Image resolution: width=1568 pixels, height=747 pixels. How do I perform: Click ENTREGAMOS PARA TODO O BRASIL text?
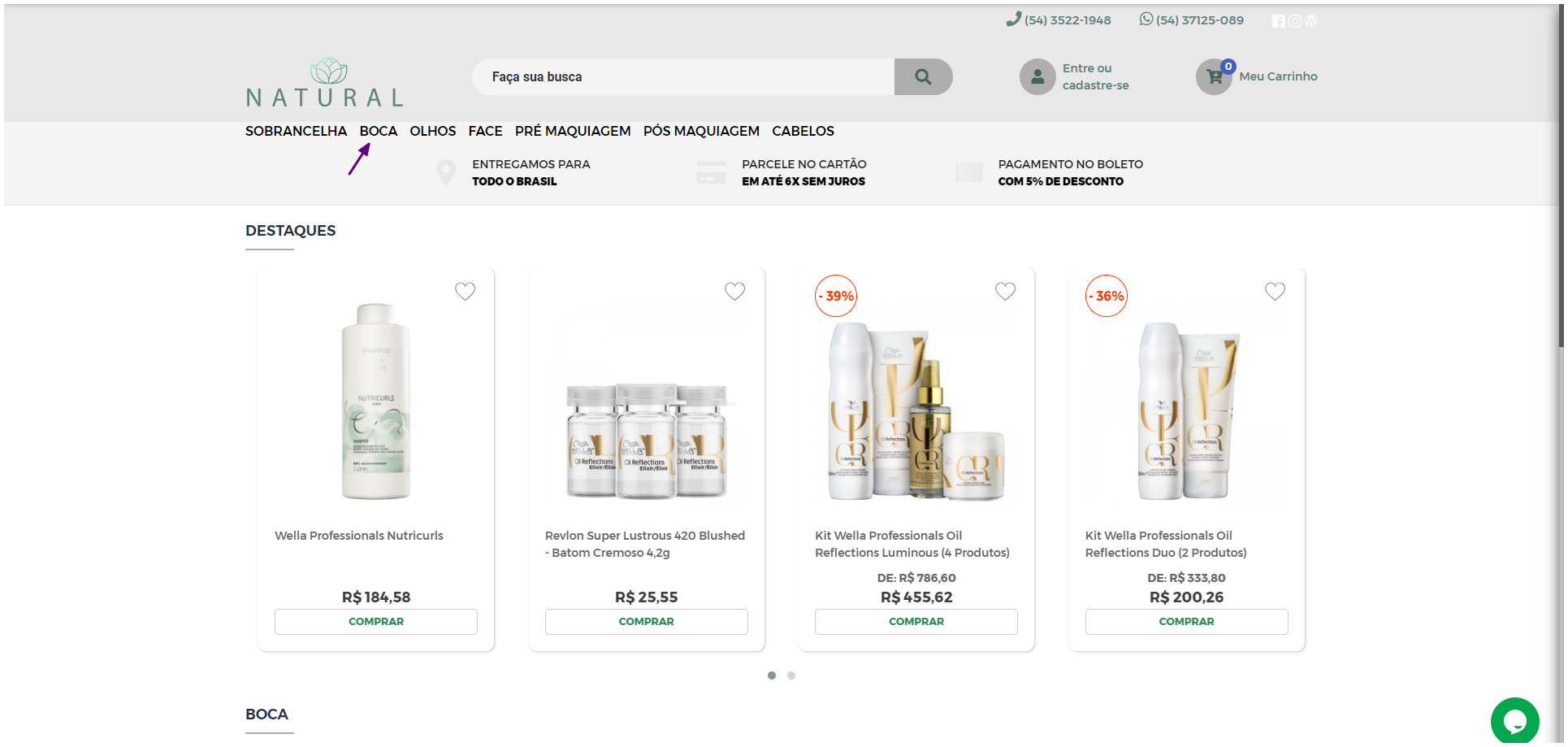pyautogui.click(x=531, y=172)
